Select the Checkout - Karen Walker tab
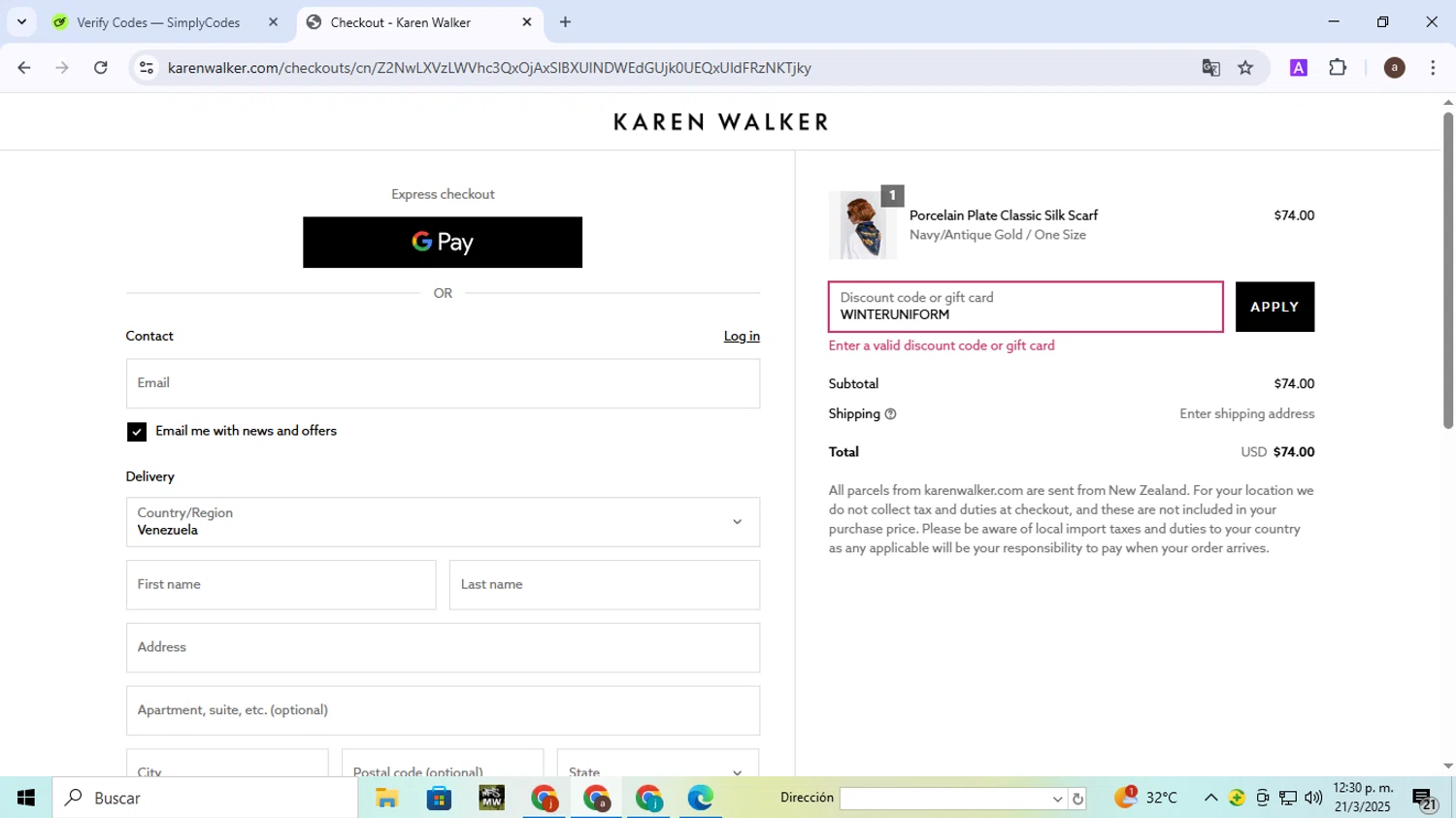The image size is (1456, 818). tap(400, 22)
